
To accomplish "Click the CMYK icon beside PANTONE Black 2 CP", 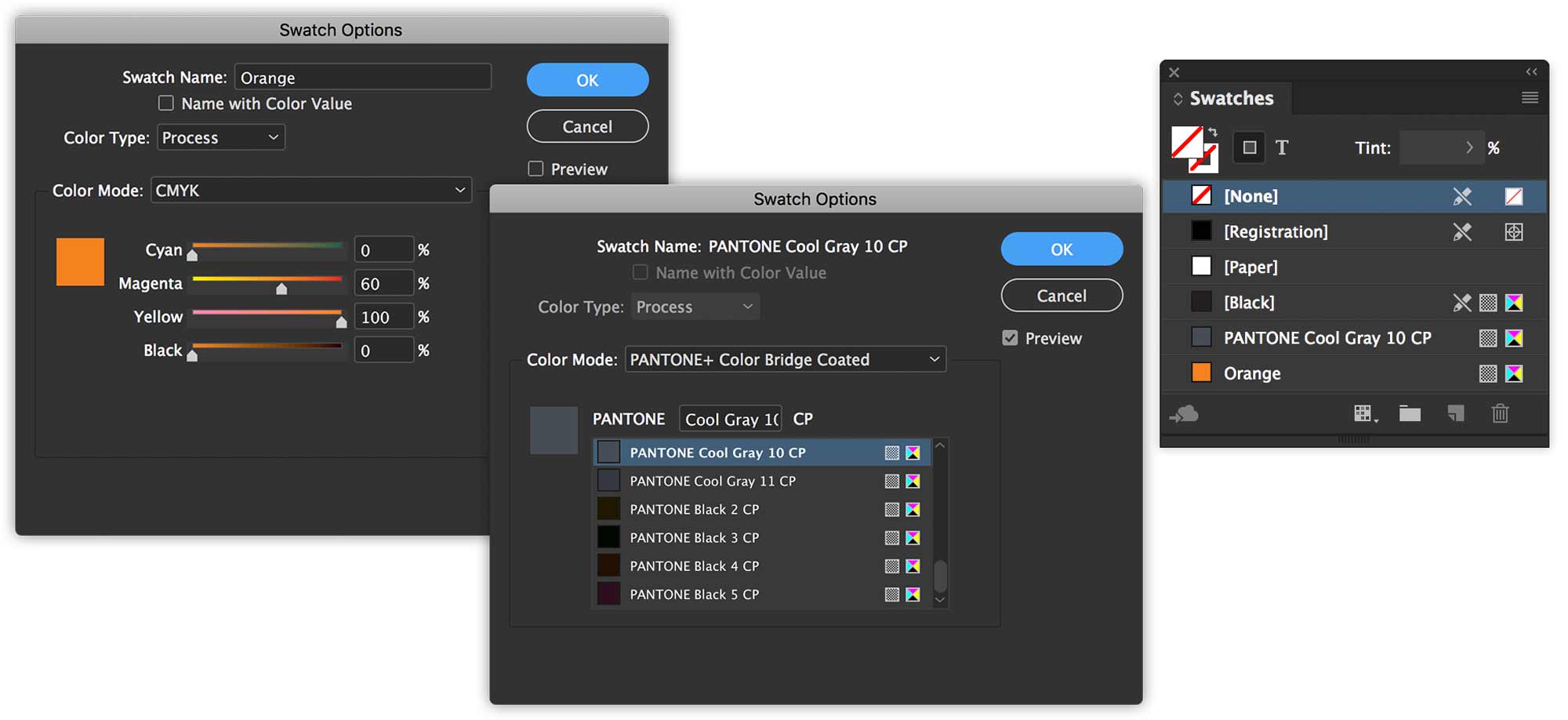I will click(913, 510).
